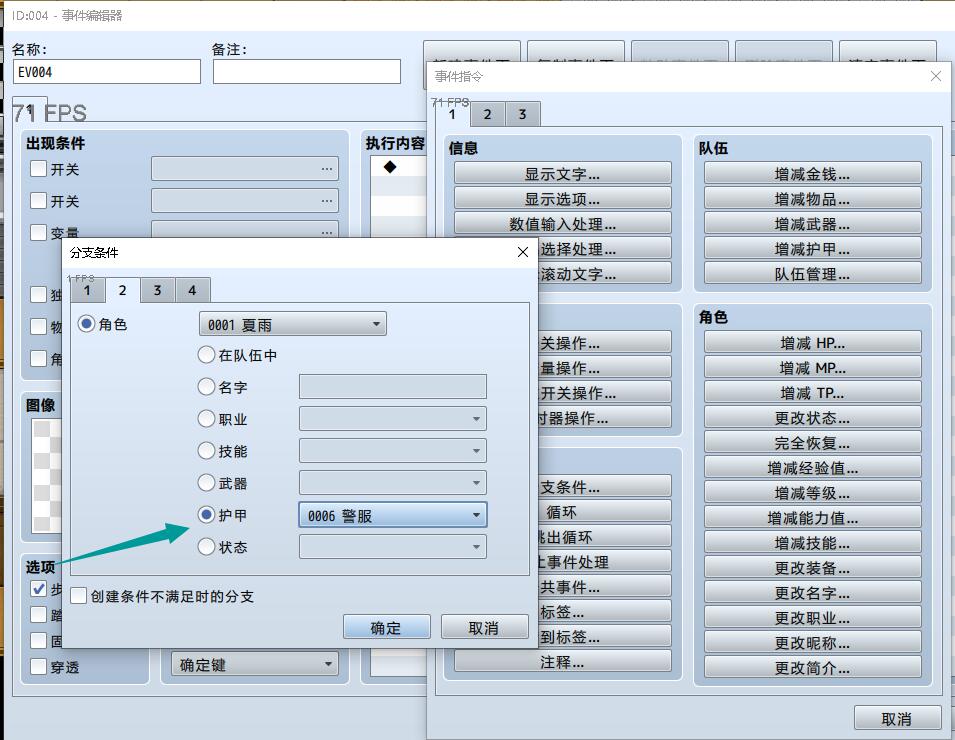The image size is (955, 740).
Task: Select the 名字 radio option
Action: tap(206, 387)
